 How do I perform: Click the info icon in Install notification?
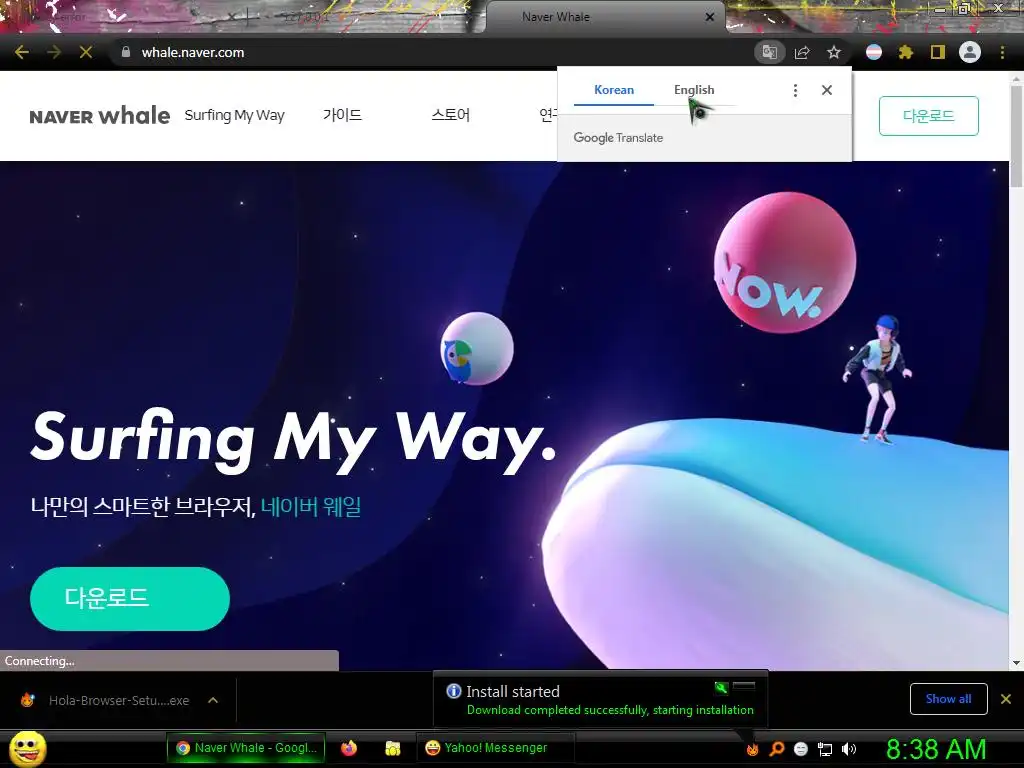pyautogui.click(x=454, y=691)
